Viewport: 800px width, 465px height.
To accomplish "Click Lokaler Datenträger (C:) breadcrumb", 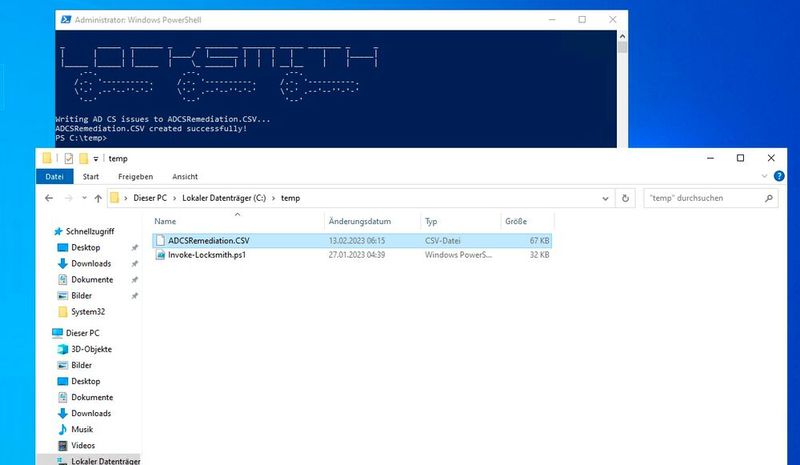I will click(x=224, y=198).
